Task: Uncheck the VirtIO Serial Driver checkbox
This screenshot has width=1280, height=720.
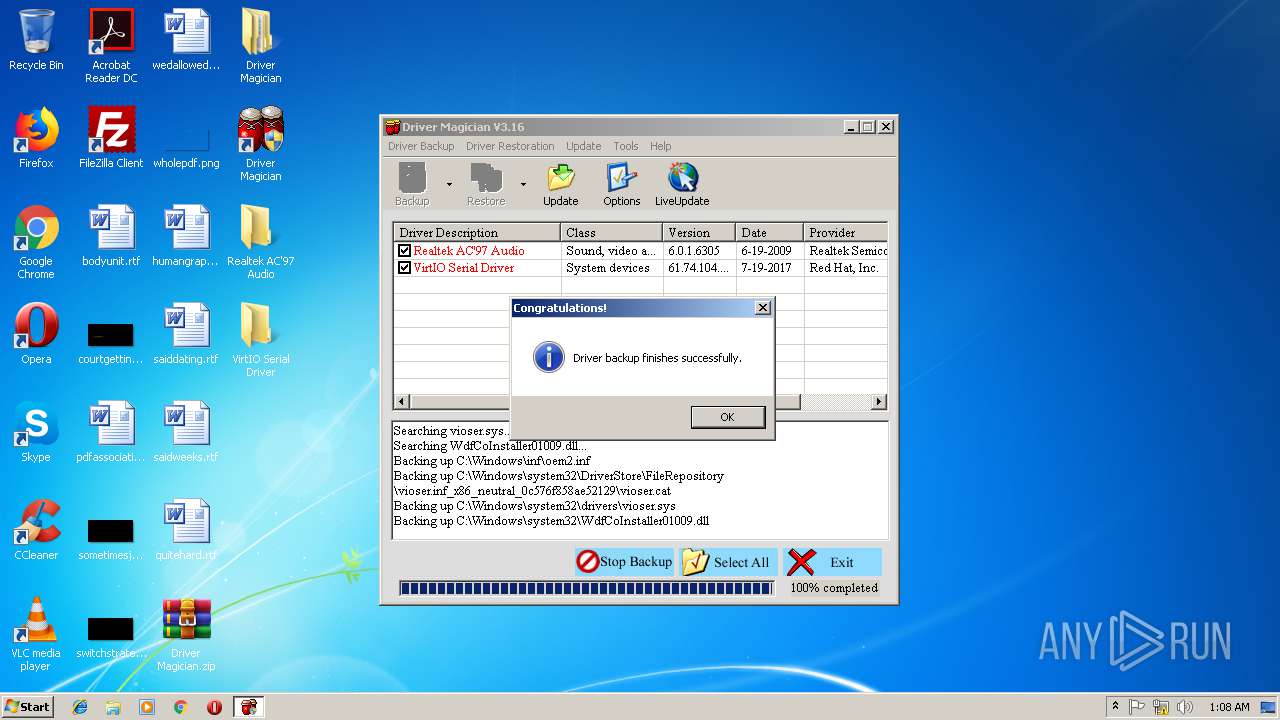Action: 404,268
